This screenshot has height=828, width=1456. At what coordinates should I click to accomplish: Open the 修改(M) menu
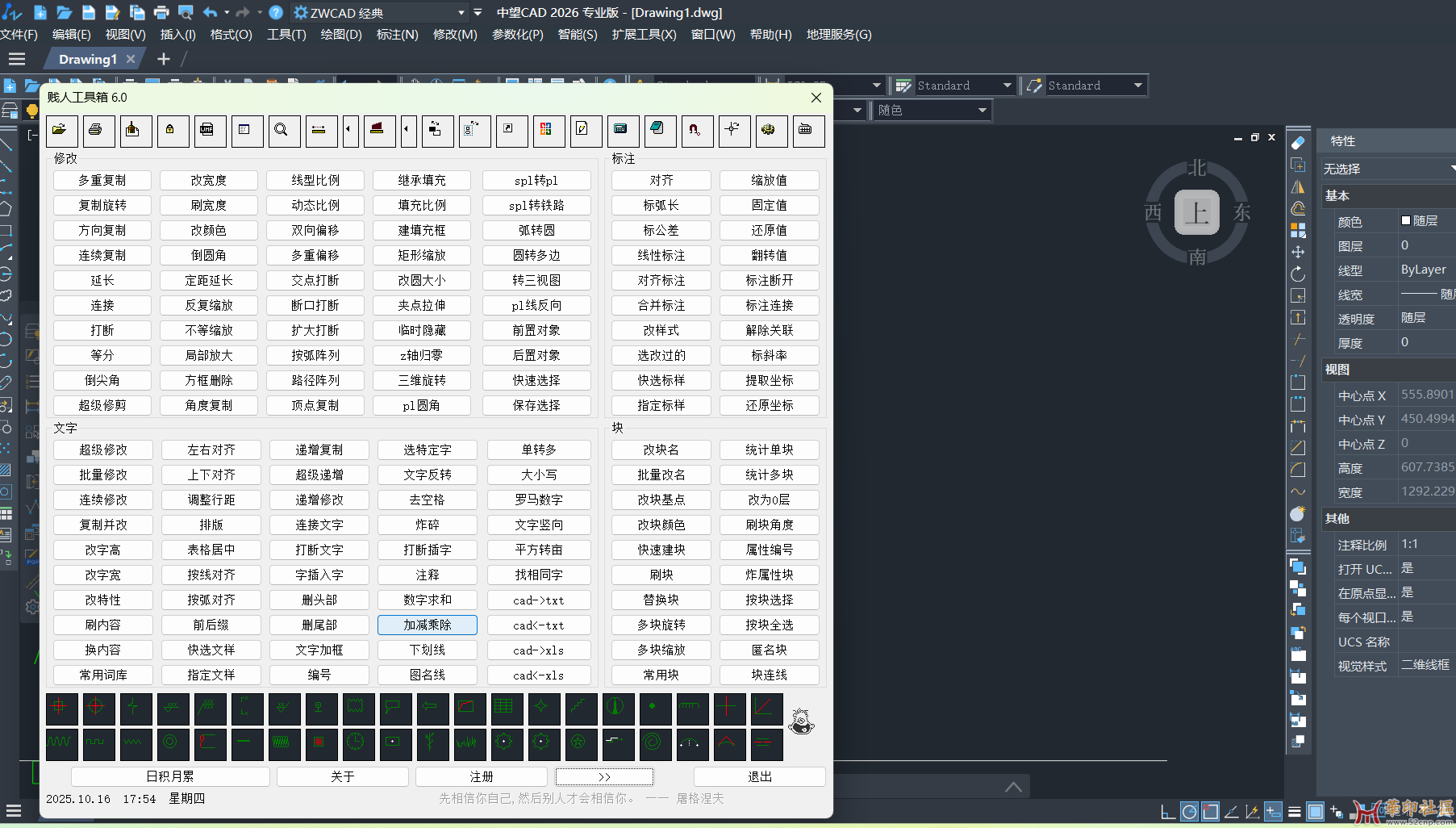pyautogui.click(x=455, y=35)
